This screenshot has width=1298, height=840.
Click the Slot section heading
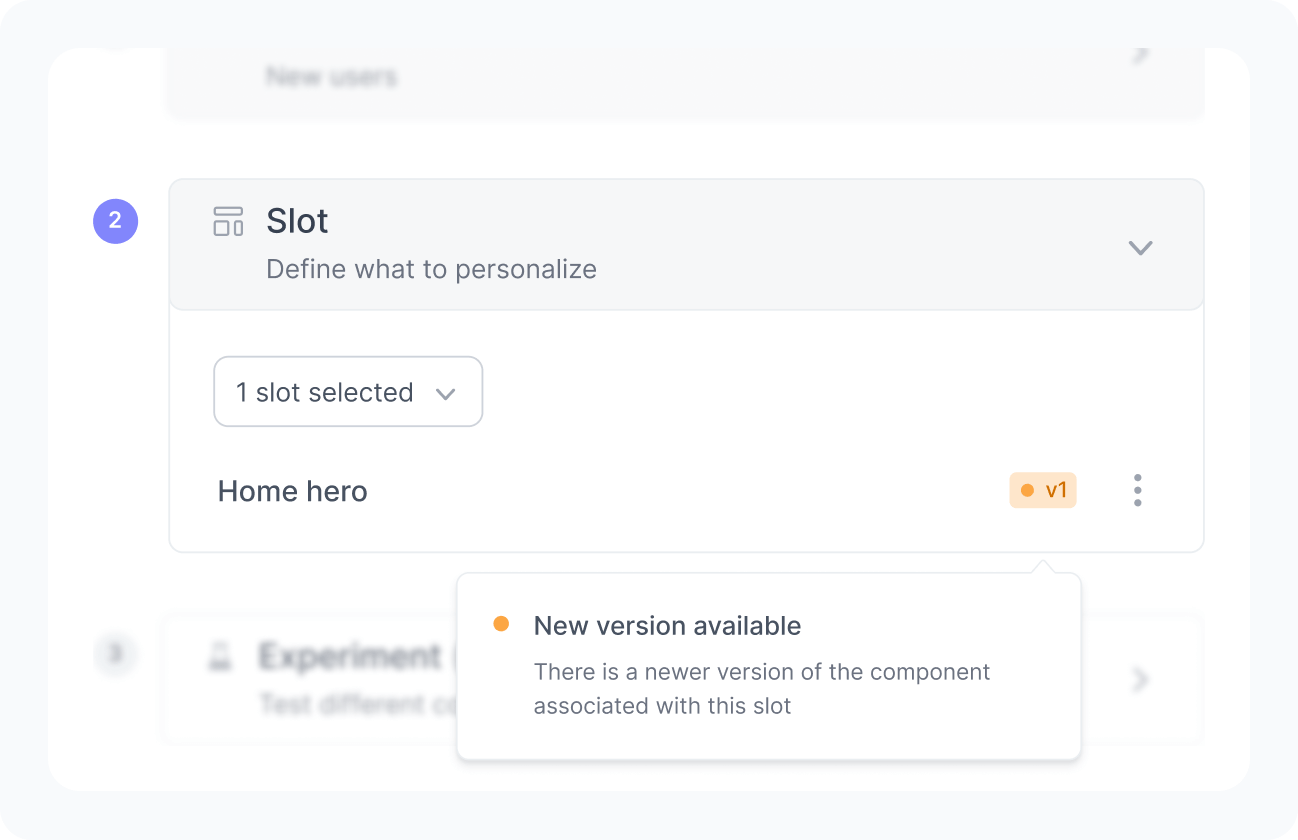[x=297, y=221]
